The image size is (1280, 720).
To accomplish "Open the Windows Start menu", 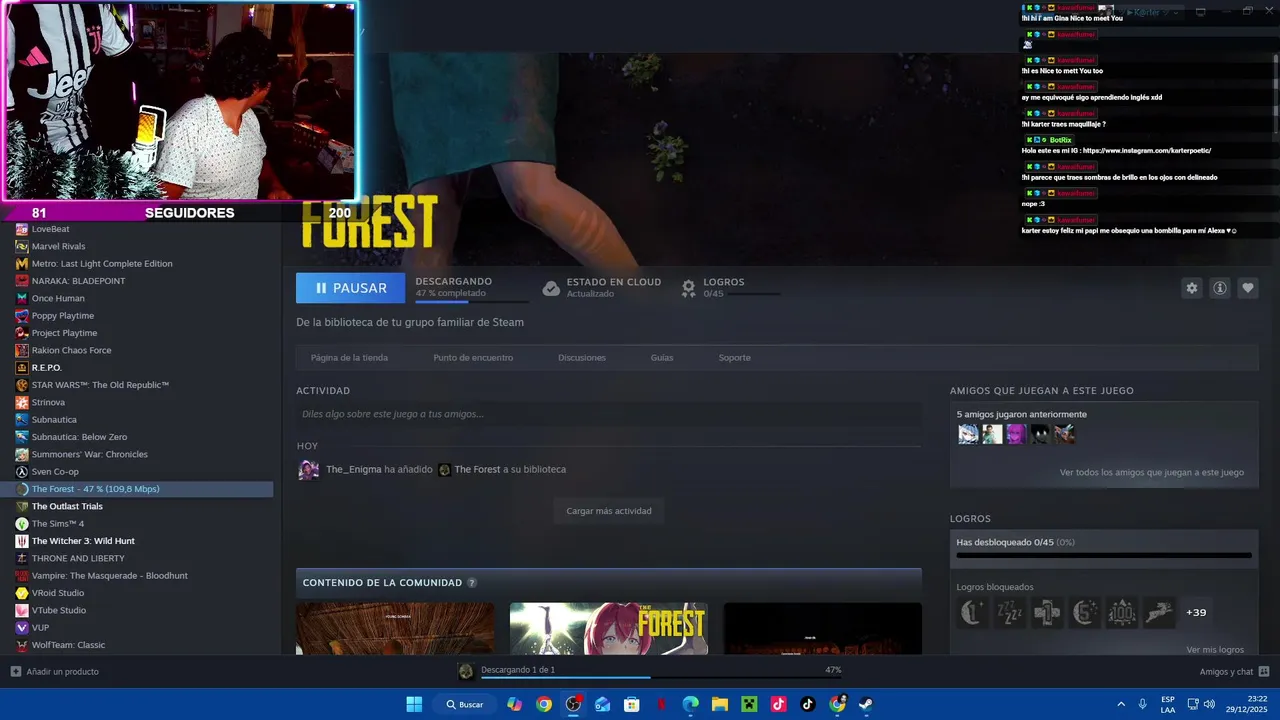I will (414, 704).
